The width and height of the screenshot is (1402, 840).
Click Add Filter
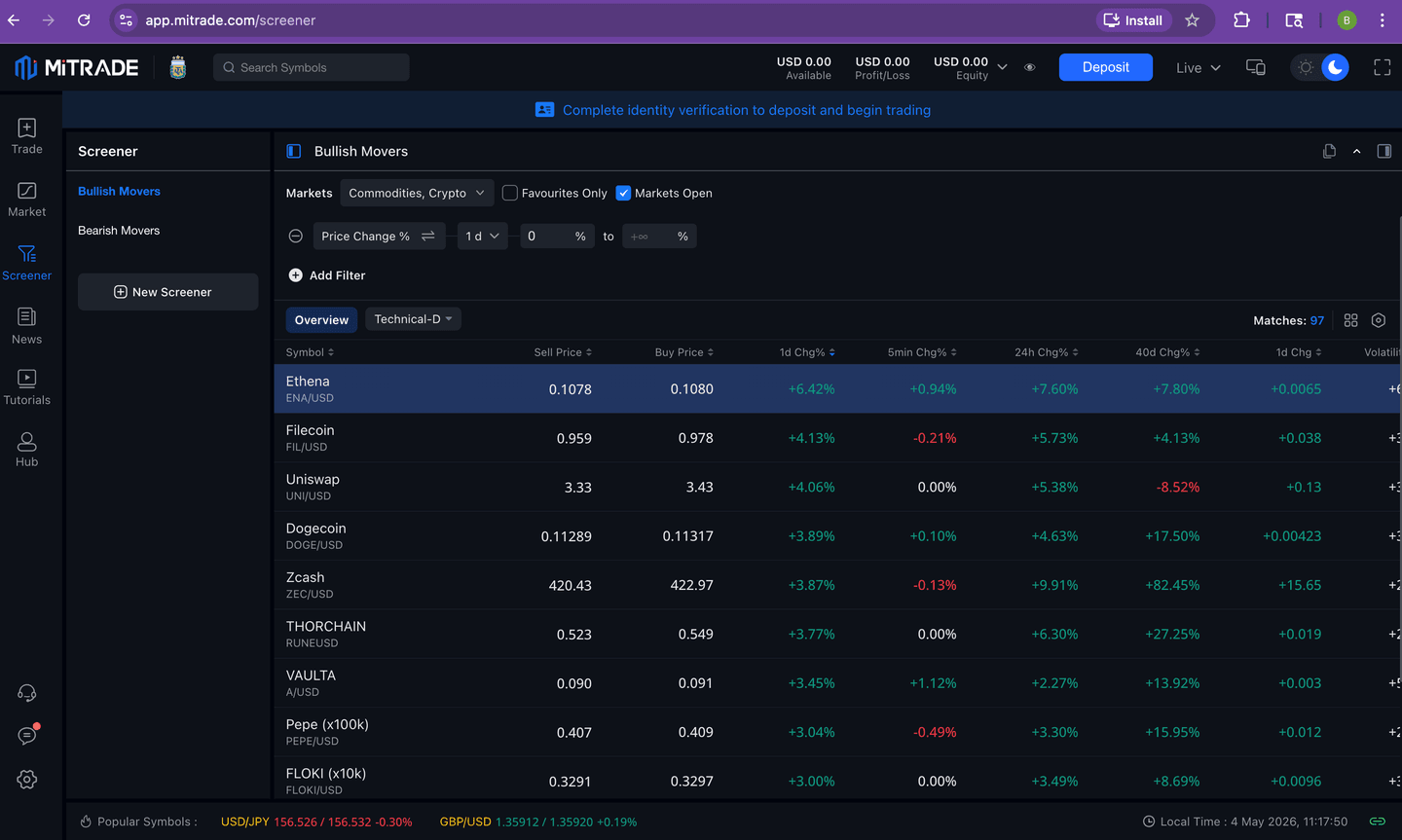[x=327, y=275]
